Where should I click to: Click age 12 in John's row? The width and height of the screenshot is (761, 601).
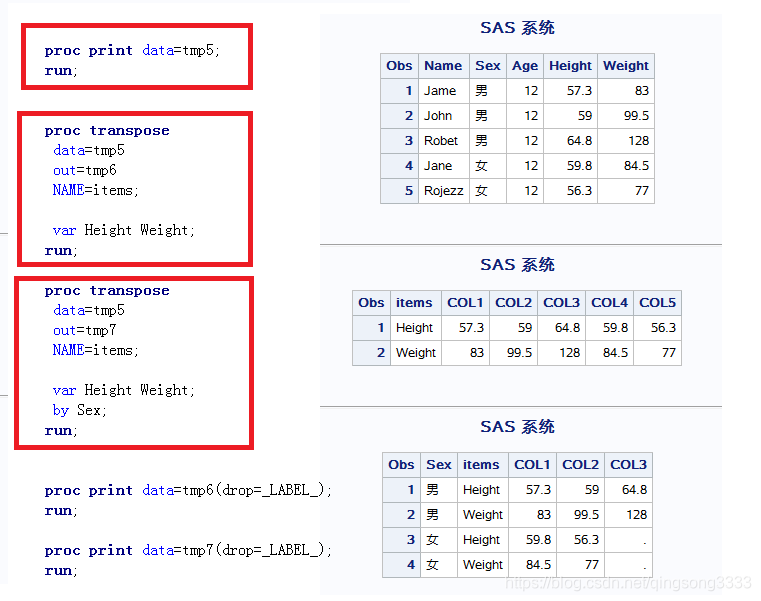(x=525, y=116)
